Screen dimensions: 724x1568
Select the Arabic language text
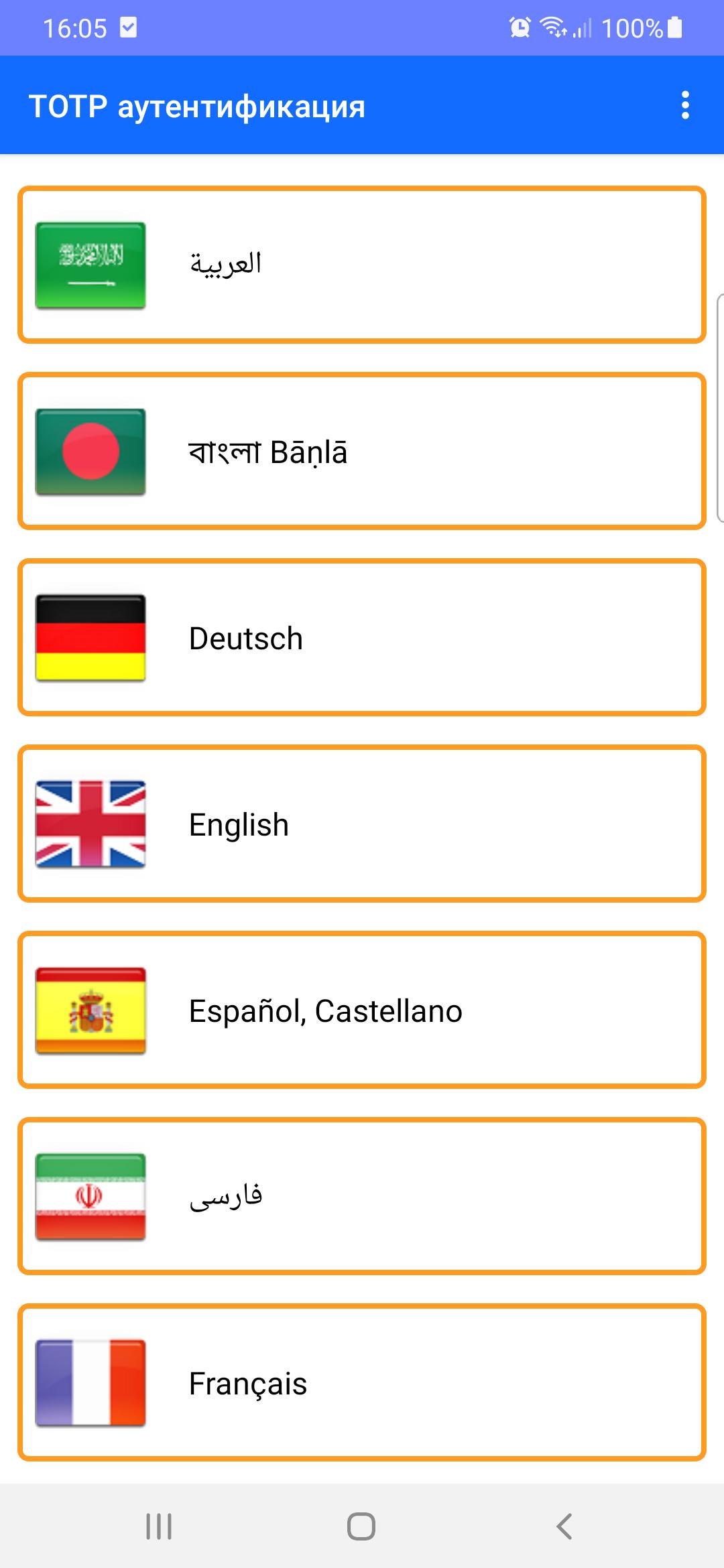click(x=225, y=263)
